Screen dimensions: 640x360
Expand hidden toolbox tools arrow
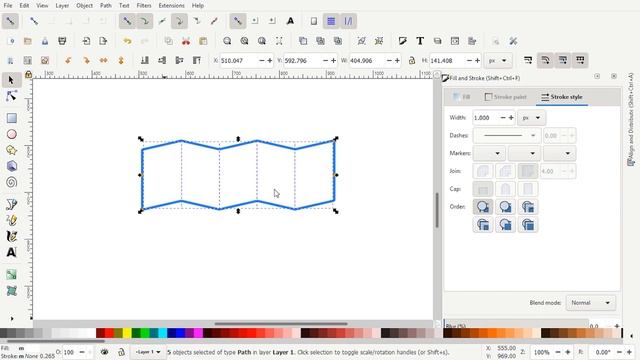pyautogui.click(x=12, y=318)
